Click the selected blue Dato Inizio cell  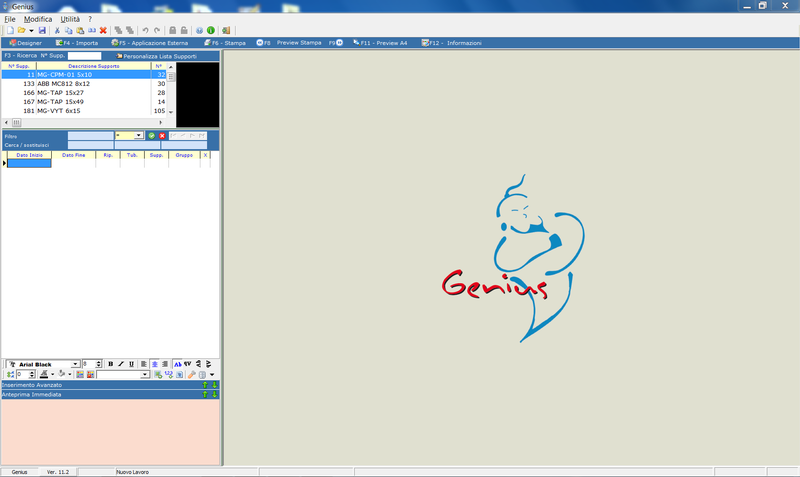pyautogui.click(x=29, y=163)
